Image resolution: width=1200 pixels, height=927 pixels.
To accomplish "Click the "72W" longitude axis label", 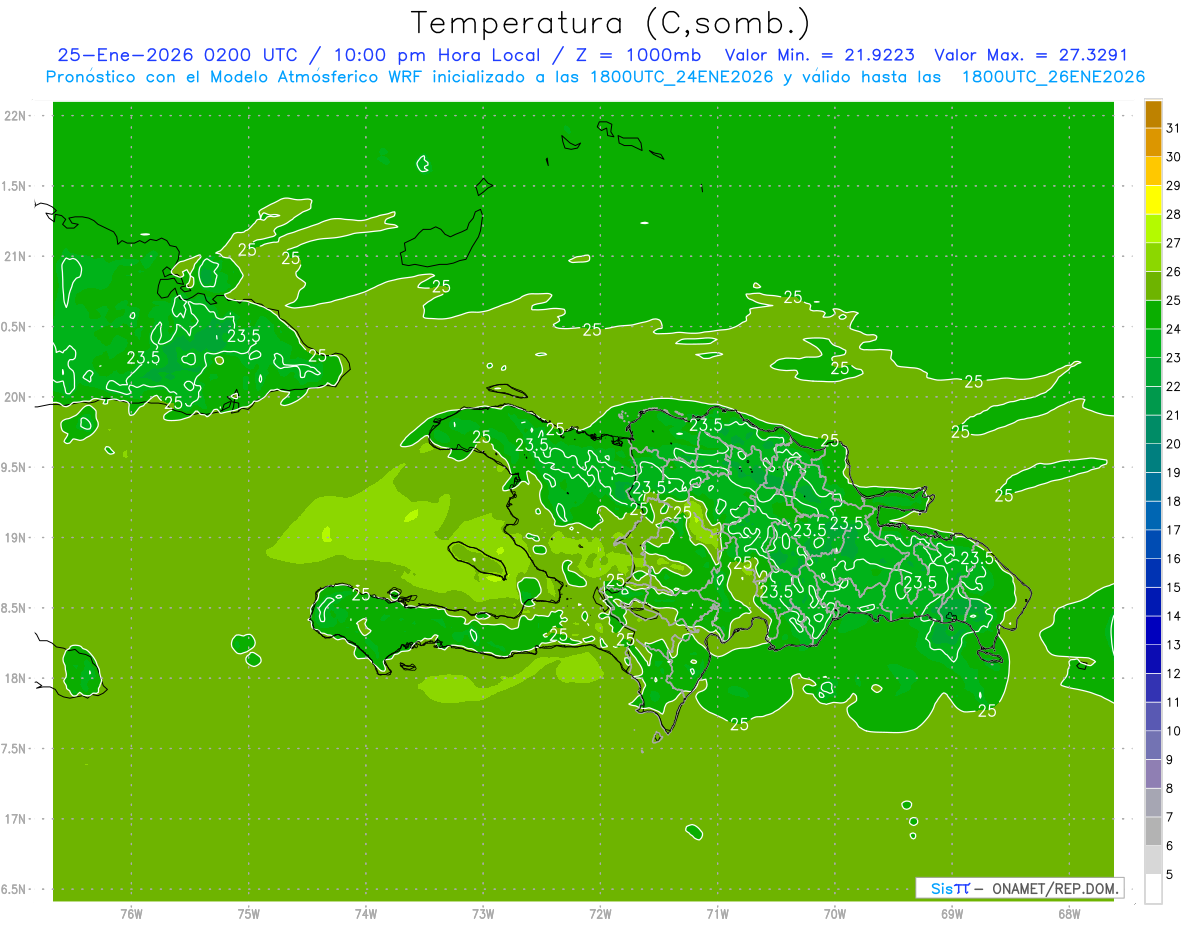I will point(600,913).
